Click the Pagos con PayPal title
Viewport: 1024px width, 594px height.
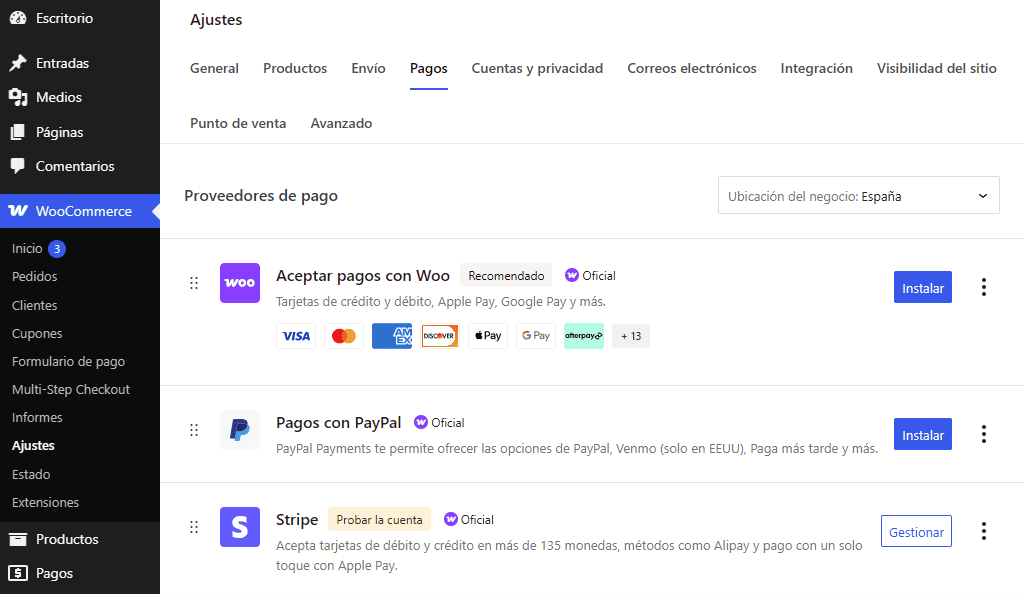click(x=338, y=423)
